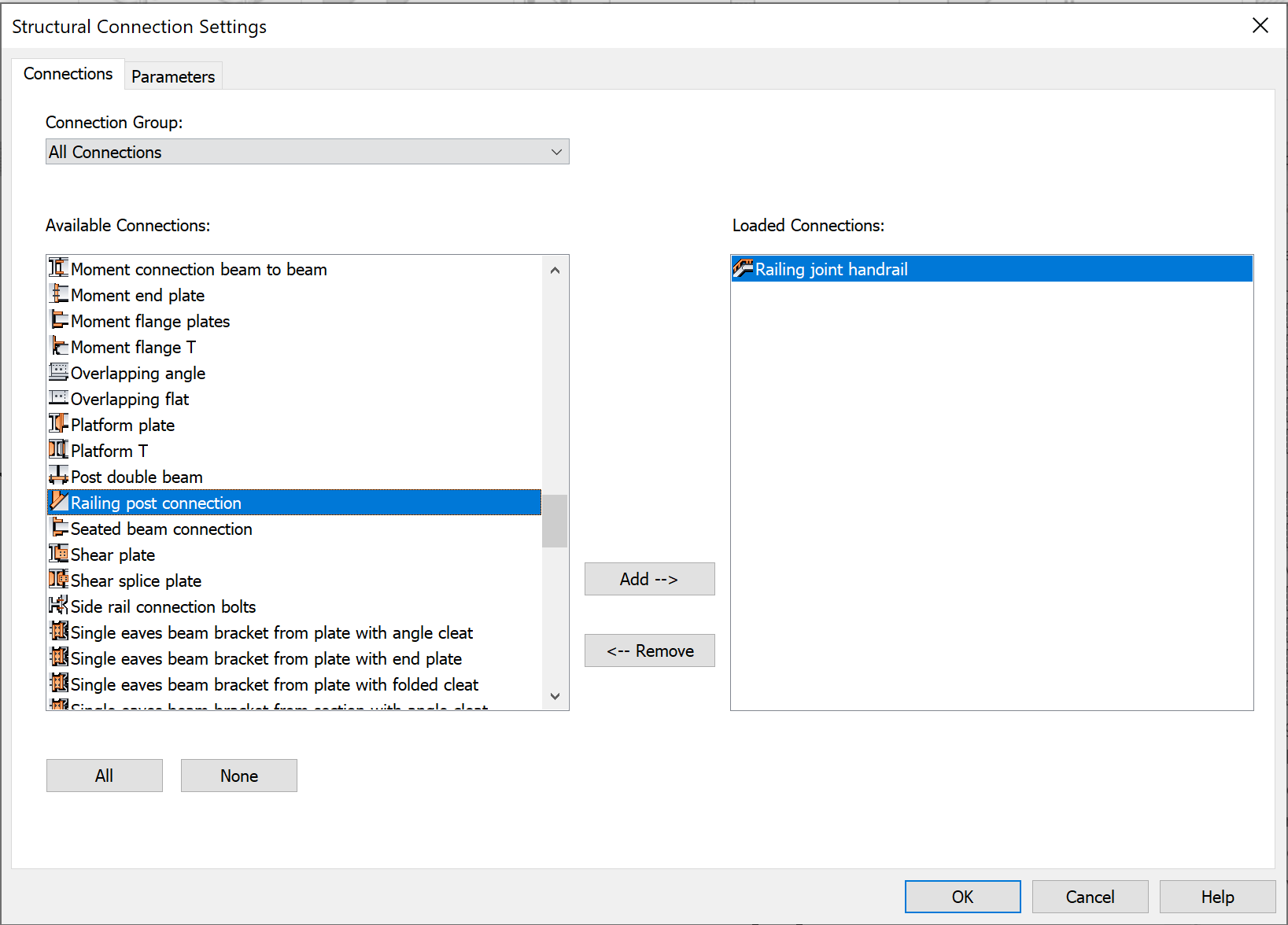Click the scroll up arrow in Available Connections

pyautogui.click(x=555, y=270)
